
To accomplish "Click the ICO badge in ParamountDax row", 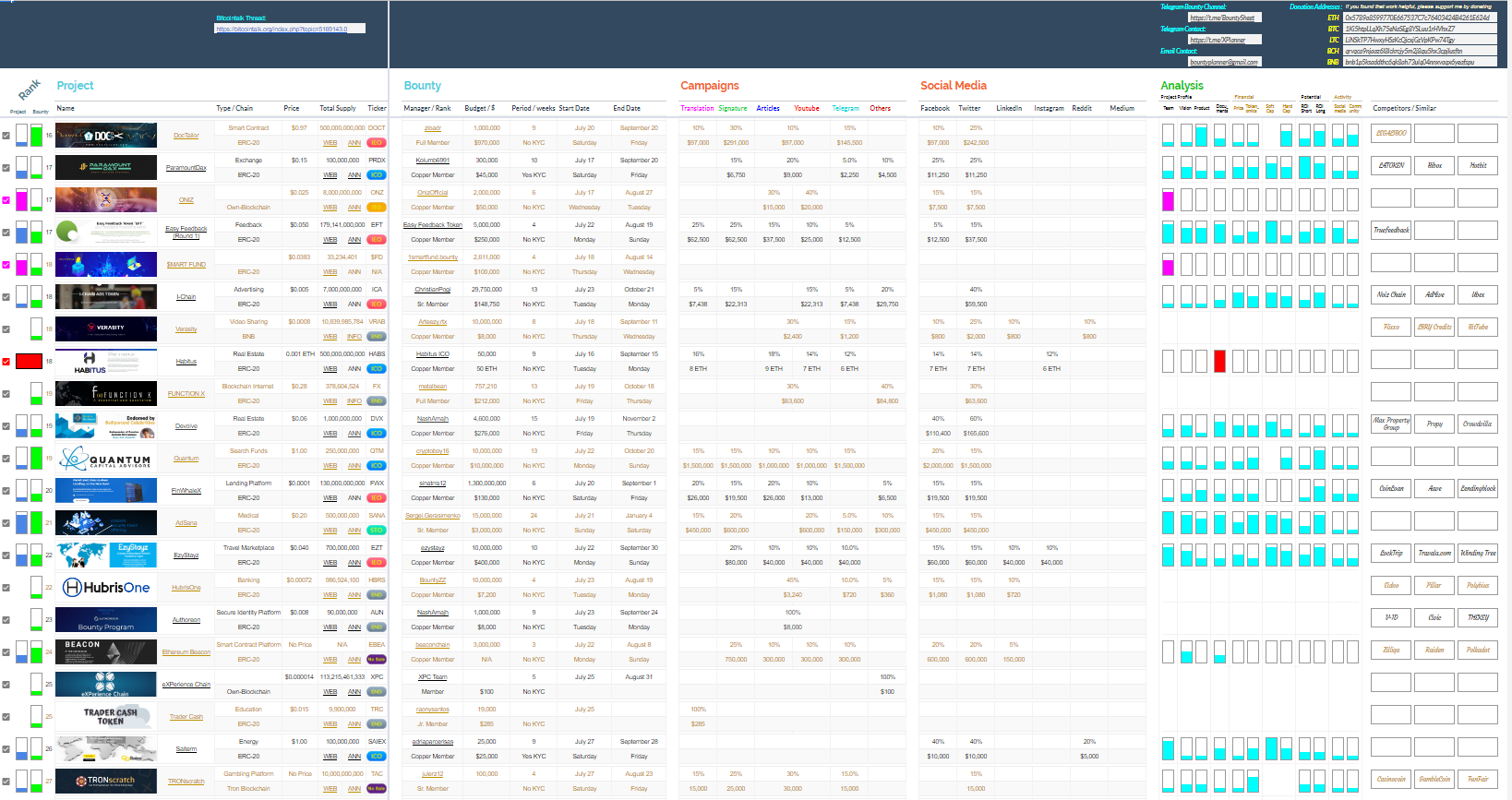I will pos(377,175).
